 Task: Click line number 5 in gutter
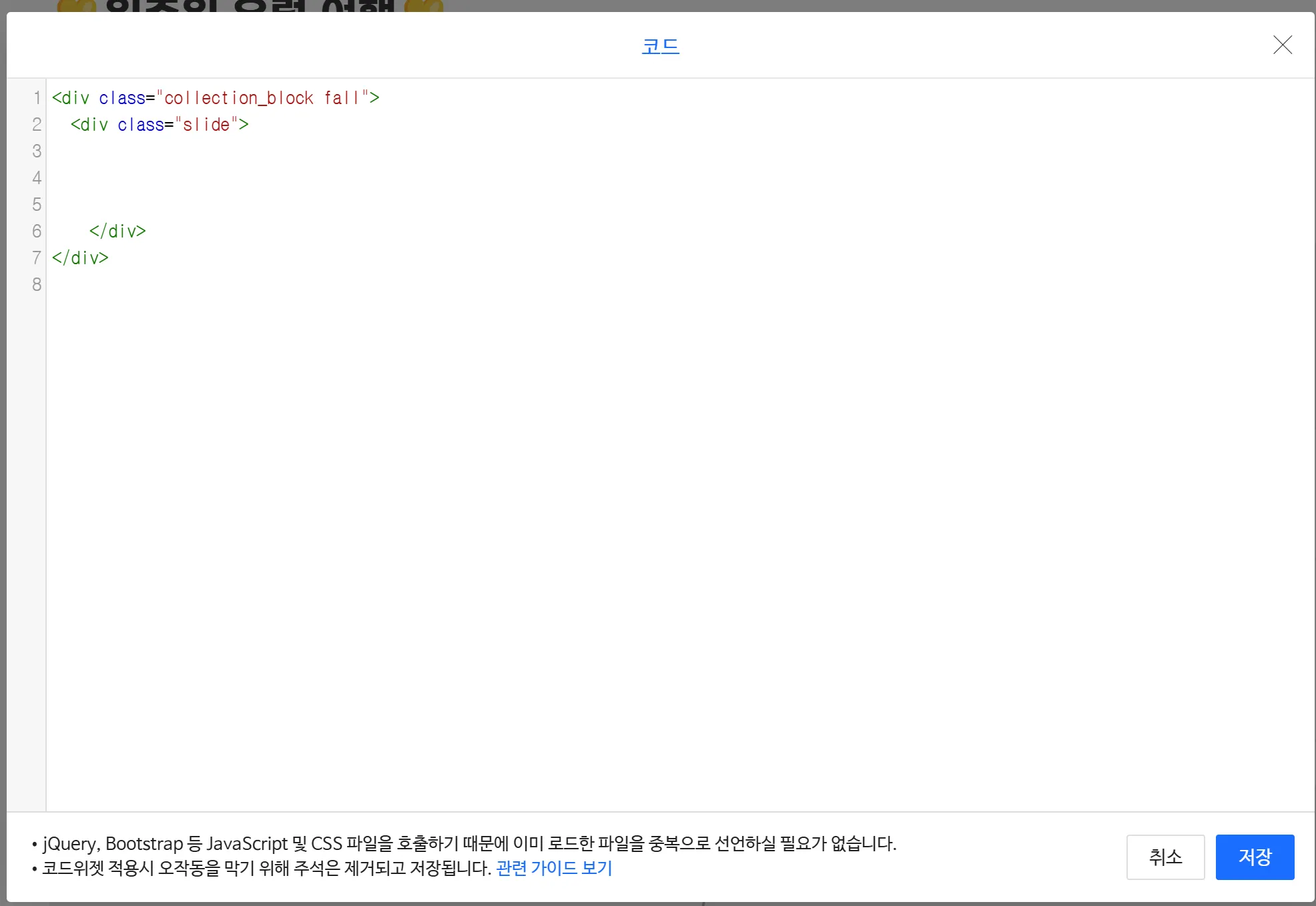pyautogui.click(x=37, y=205)
